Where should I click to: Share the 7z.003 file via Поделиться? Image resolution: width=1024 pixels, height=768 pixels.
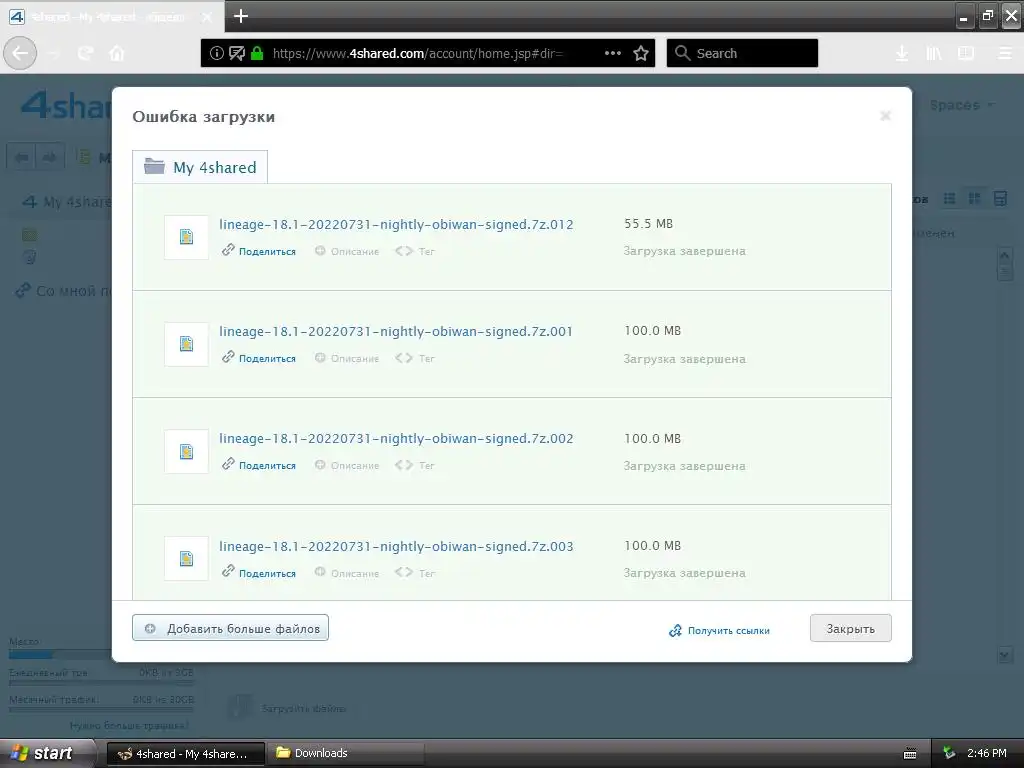(259, 573)
